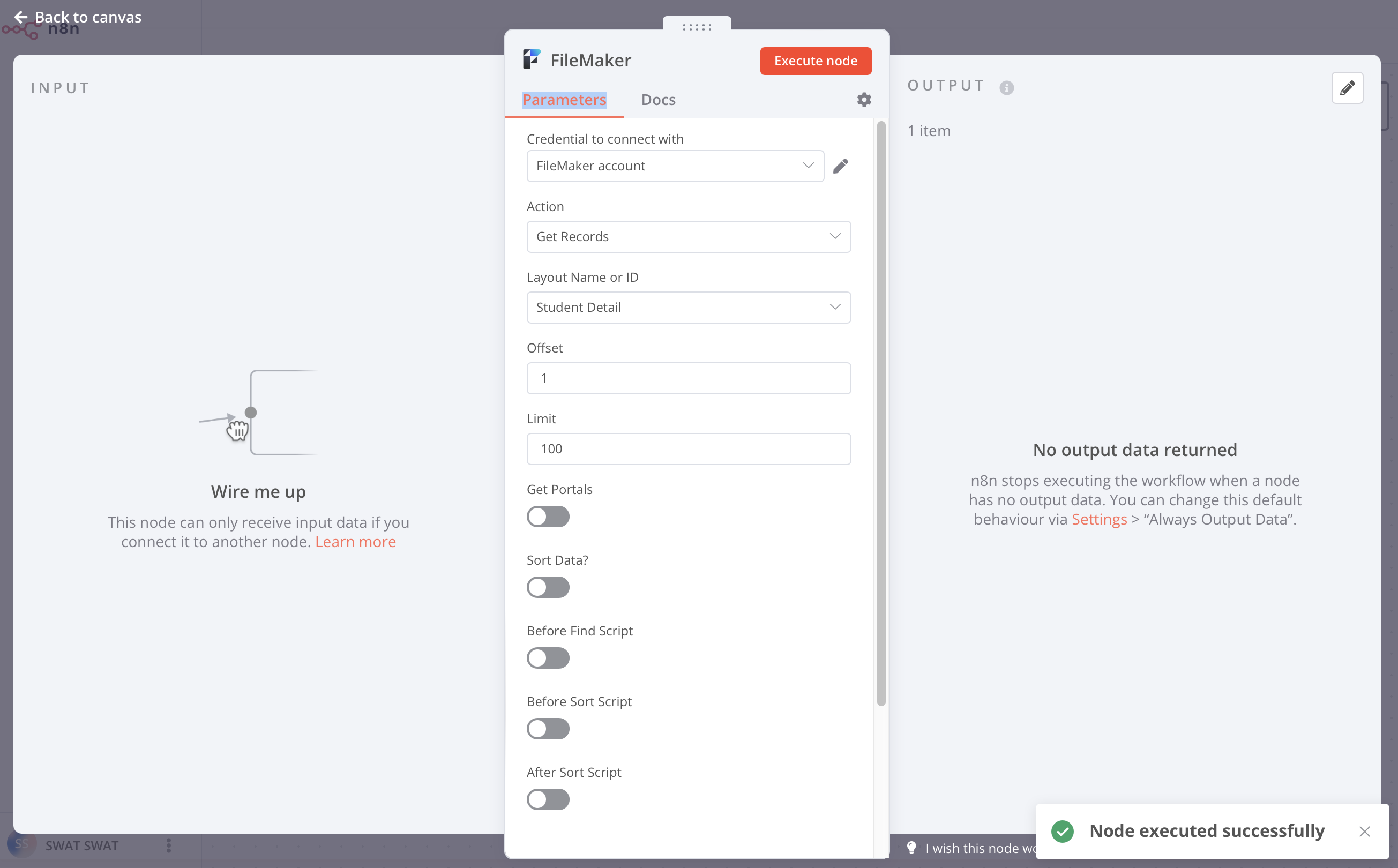The image size is (1398, 868).
Task: Click the pencil icon to edit output
Action: point(1347,88)
